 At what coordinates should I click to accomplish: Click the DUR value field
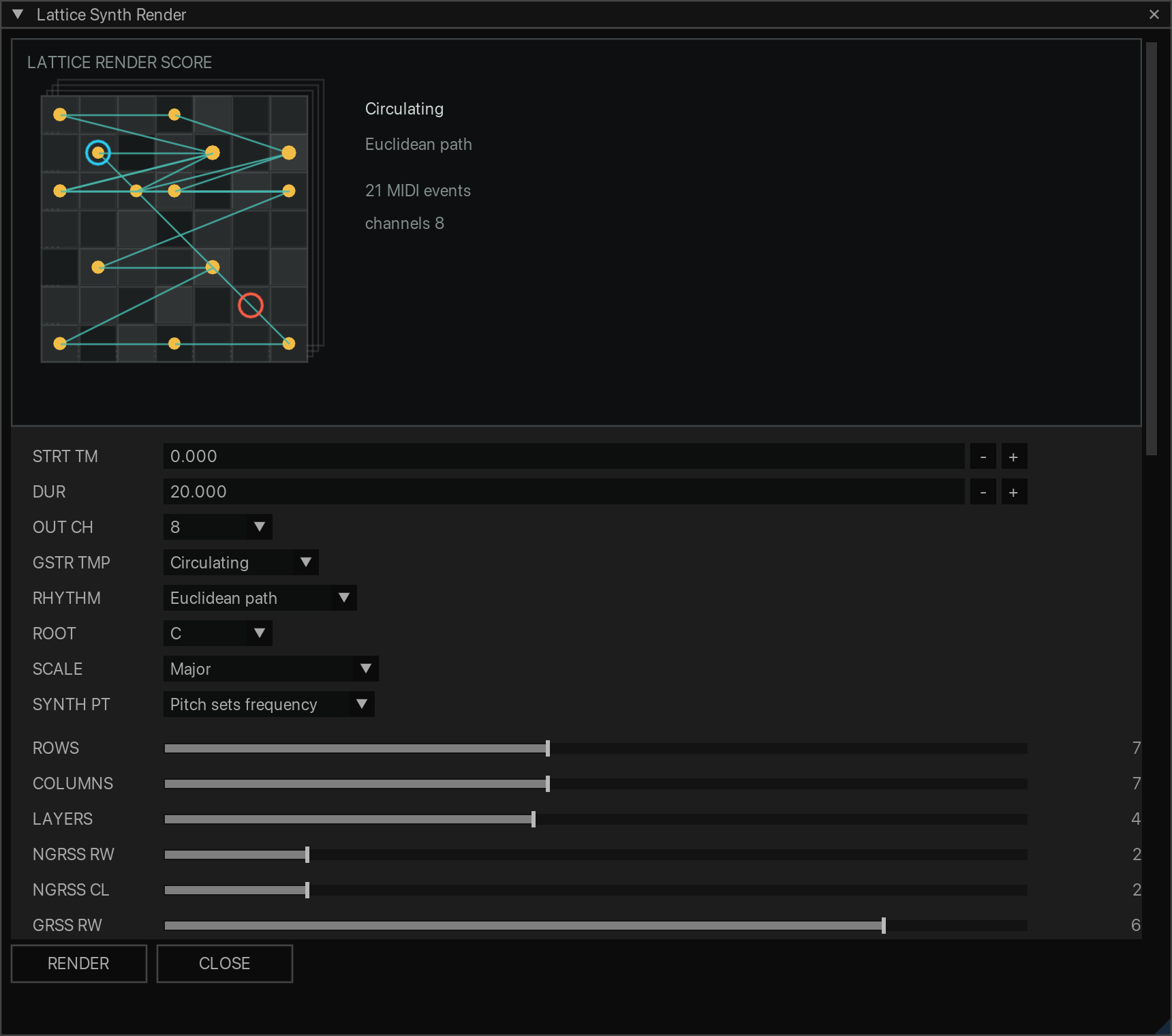(564, 491)
